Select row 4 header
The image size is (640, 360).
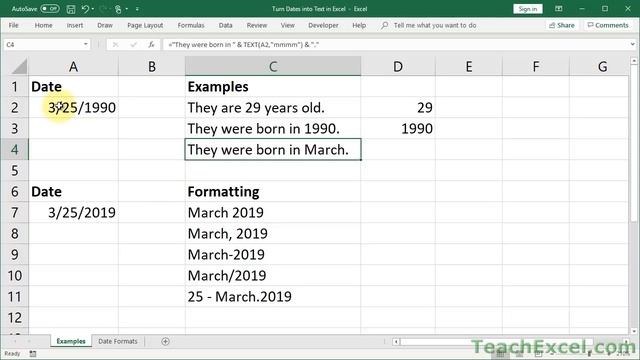coord(15,149)
